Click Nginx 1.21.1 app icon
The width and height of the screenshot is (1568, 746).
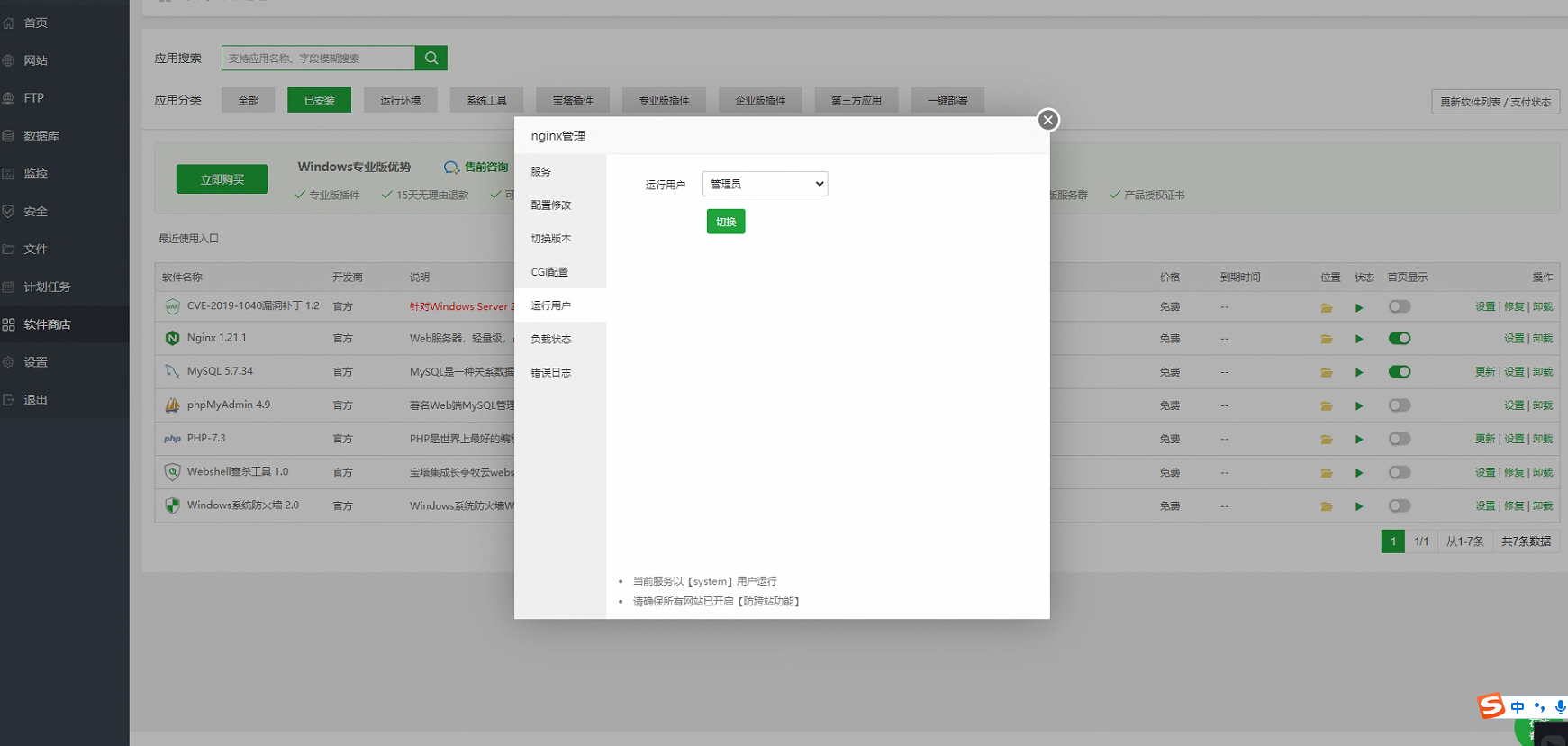(172, 338)
